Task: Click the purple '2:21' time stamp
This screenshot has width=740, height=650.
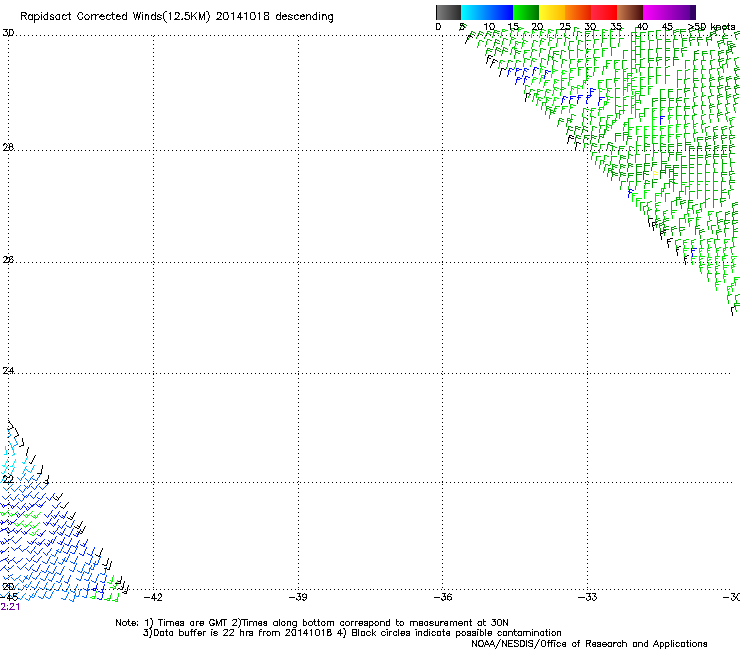Action: click(10, 607)
